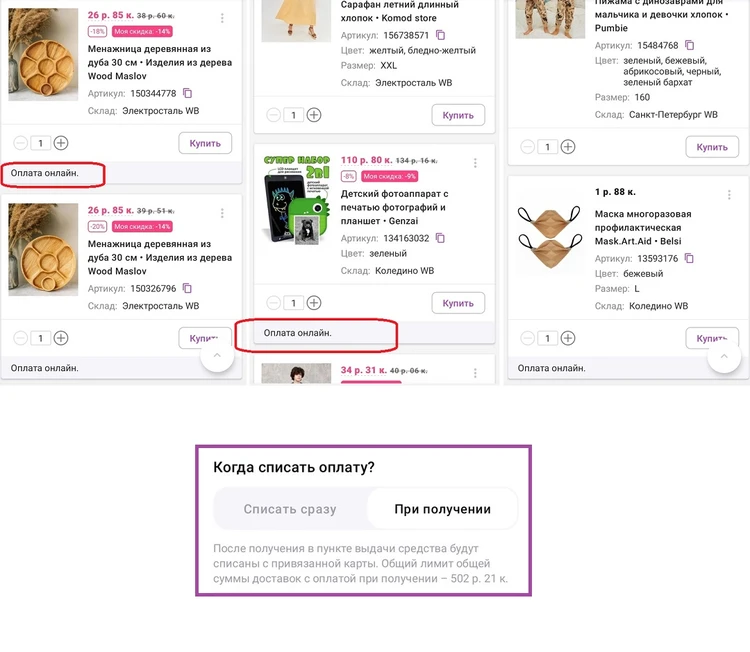
Task: Click scroll-to-top arrow in right column
Action: click(x=724, y=356)
